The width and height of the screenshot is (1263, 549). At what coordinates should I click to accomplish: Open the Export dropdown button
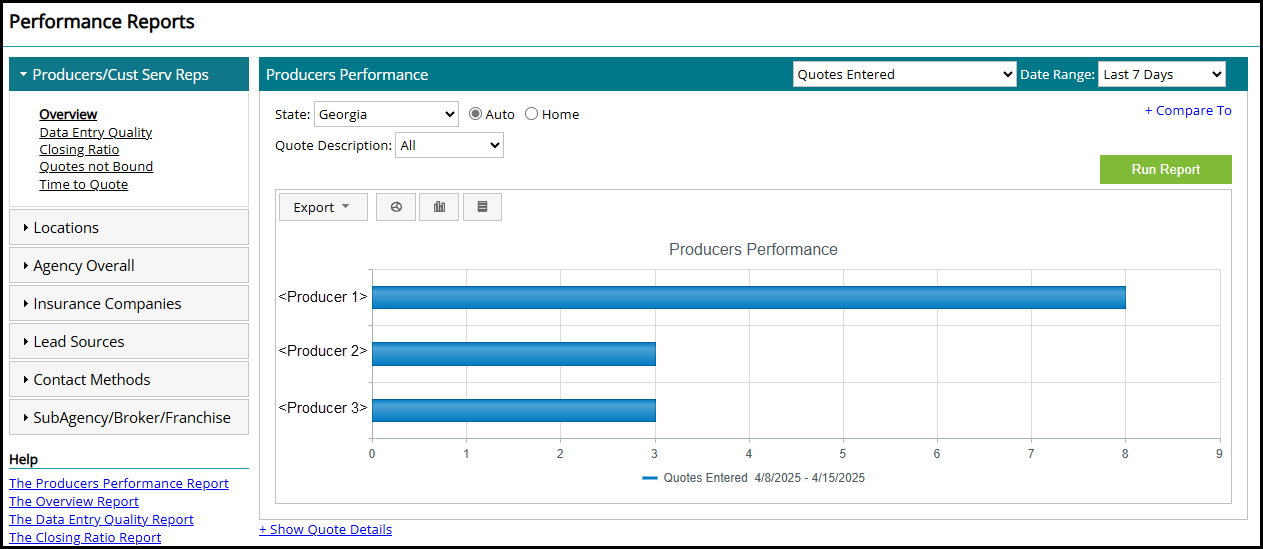323,207
